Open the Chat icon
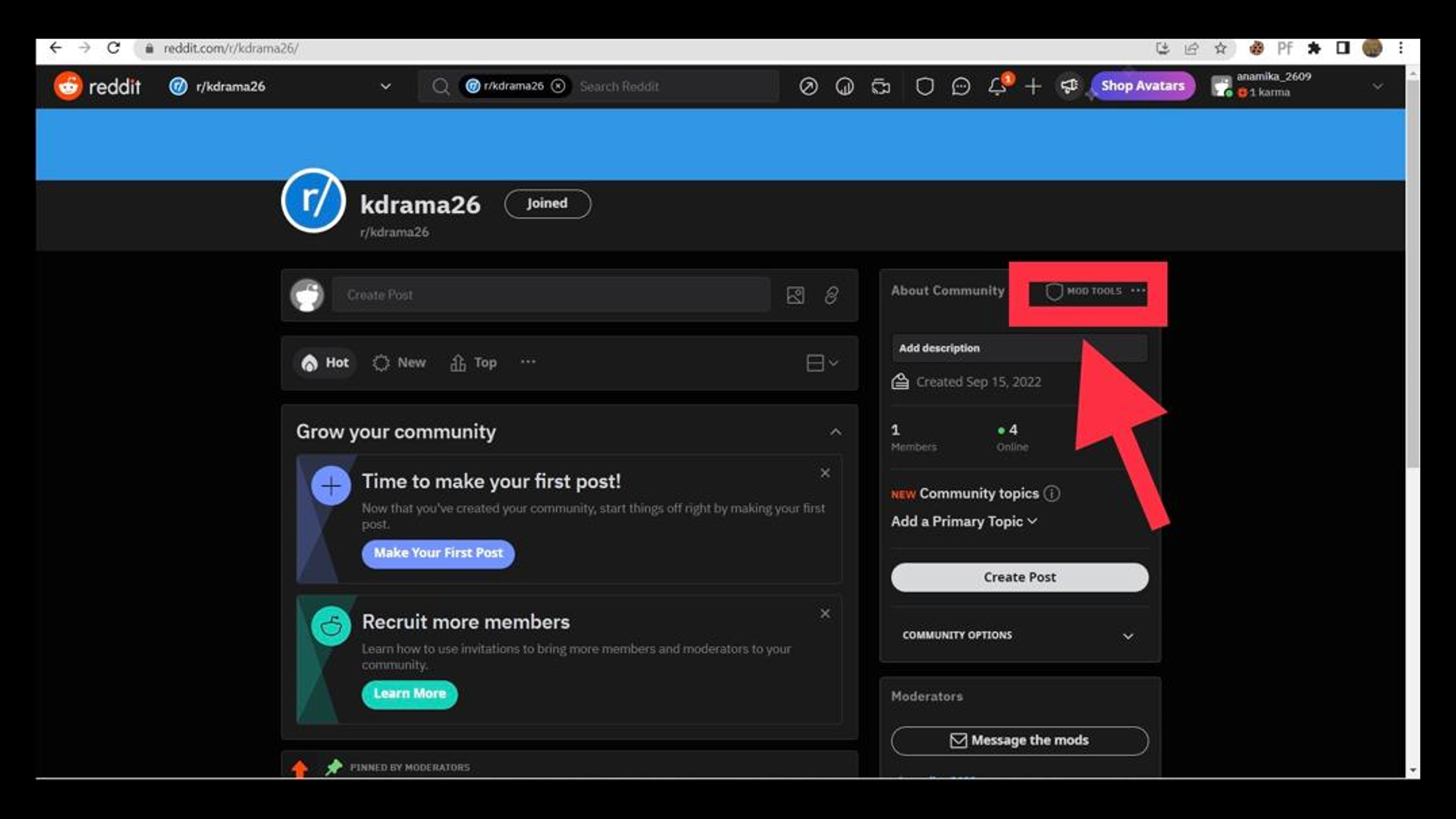 click(962, 86)
